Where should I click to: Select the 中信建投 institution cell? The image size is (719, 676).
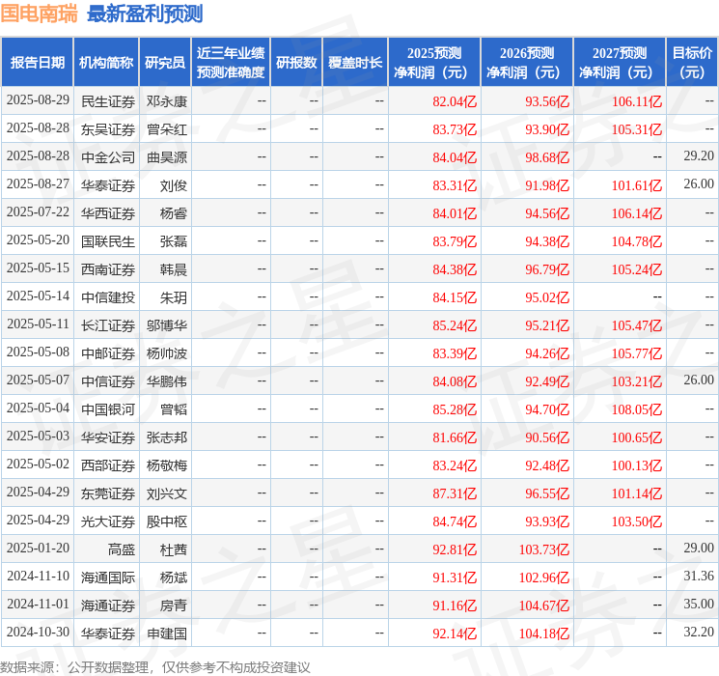click(108, 298)
